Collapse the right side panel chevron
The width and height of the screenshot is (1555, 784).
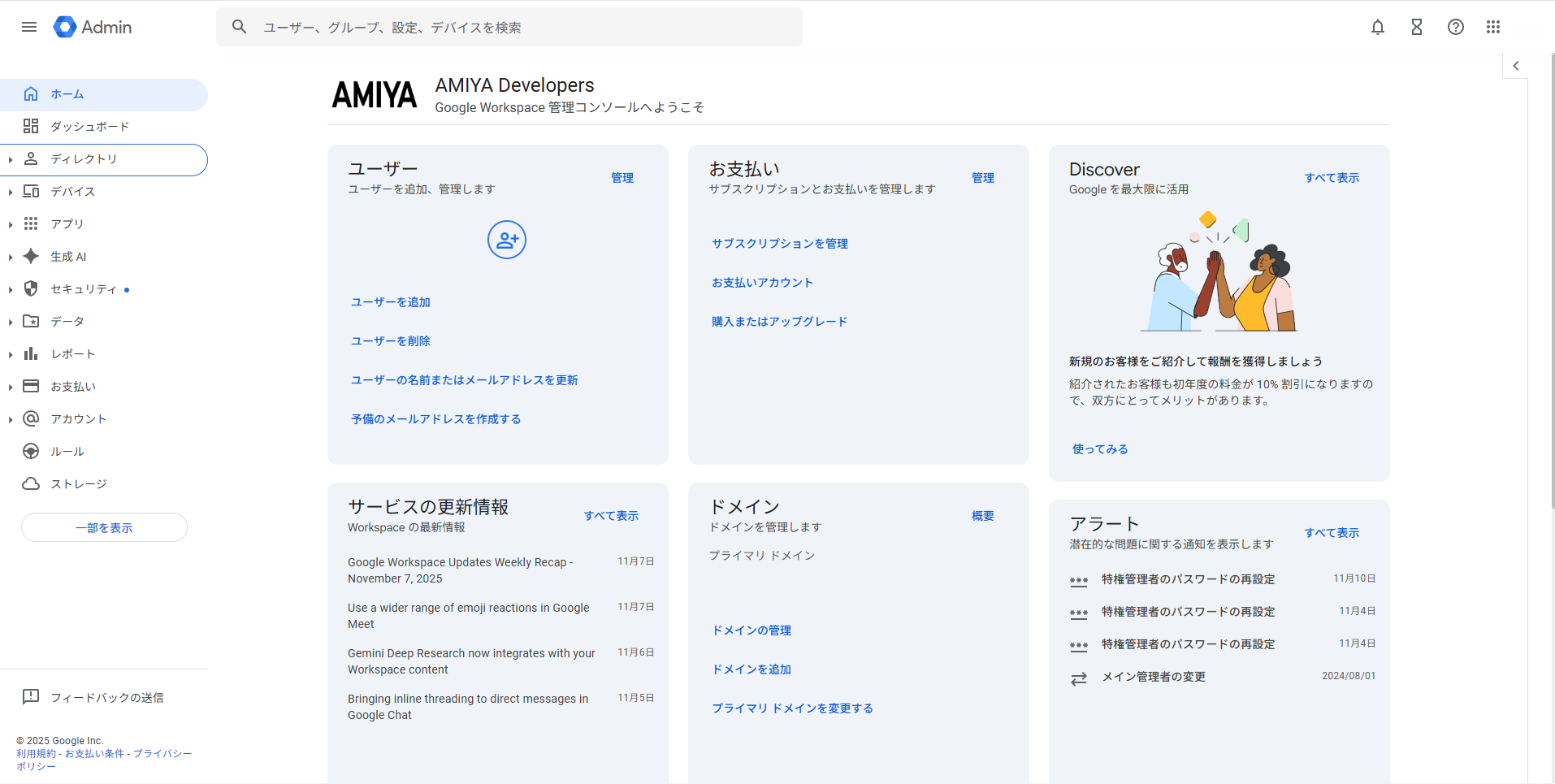coord(1515,66)
